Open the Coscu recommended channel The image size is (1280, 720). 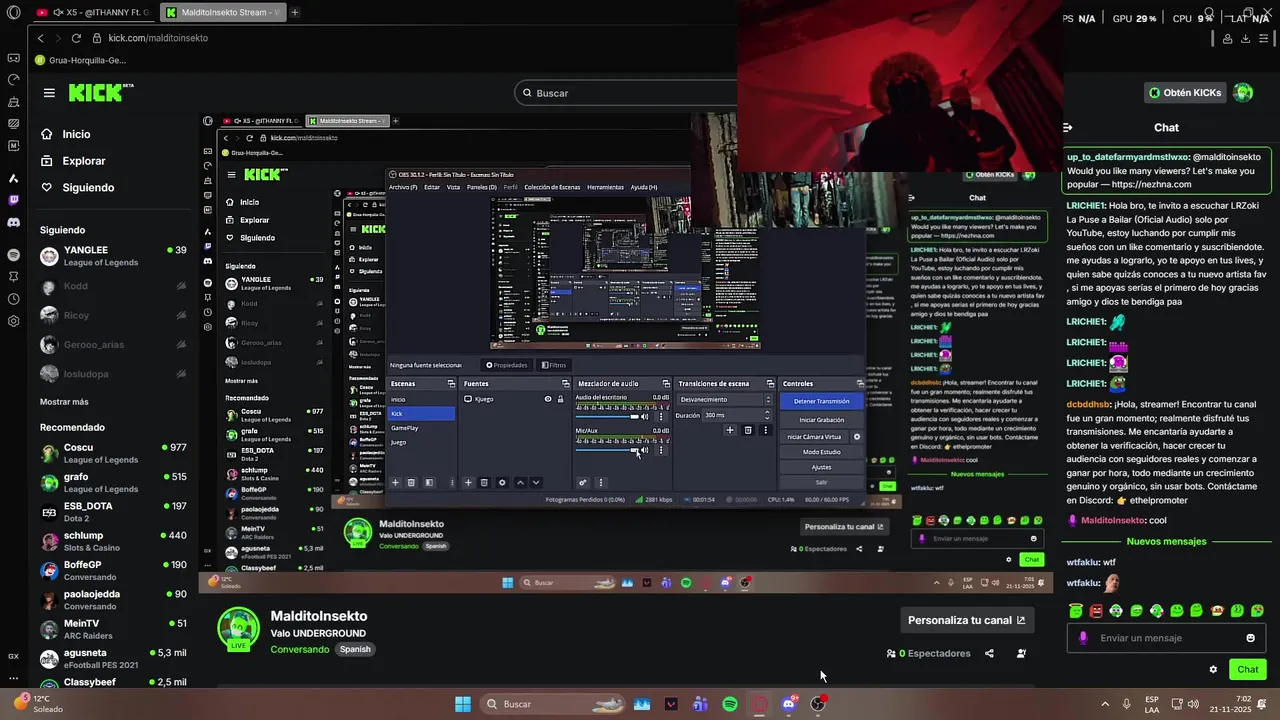point(113,454)
